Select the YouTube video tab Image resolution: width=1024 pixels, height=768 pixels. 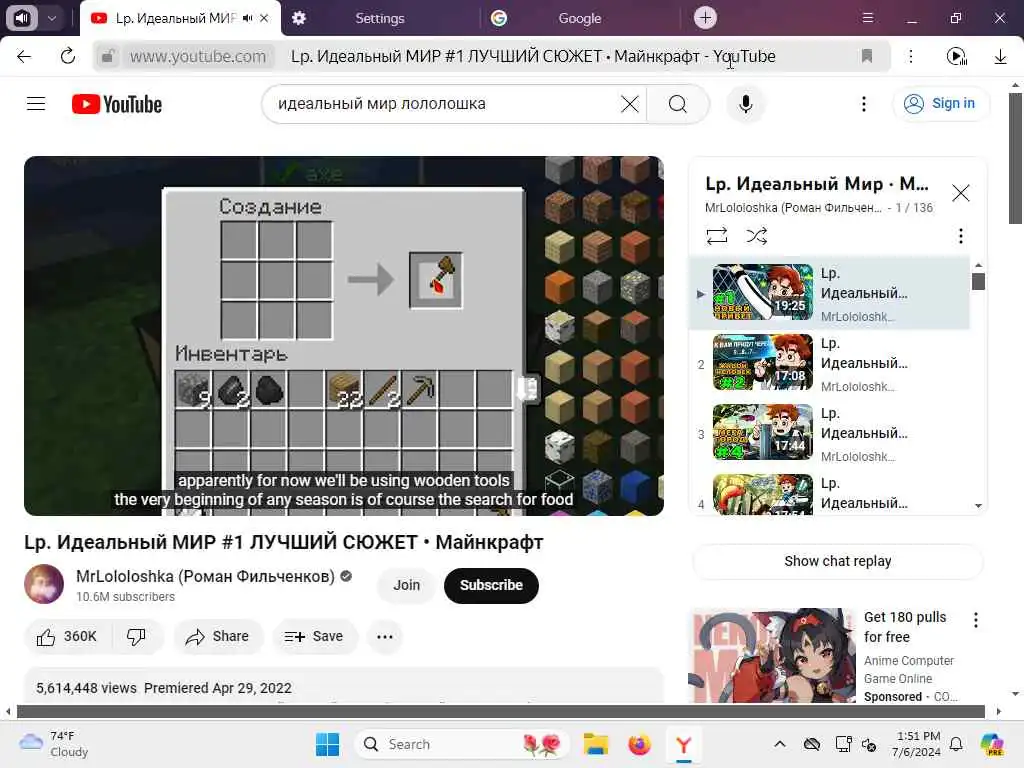click(173, 18)
